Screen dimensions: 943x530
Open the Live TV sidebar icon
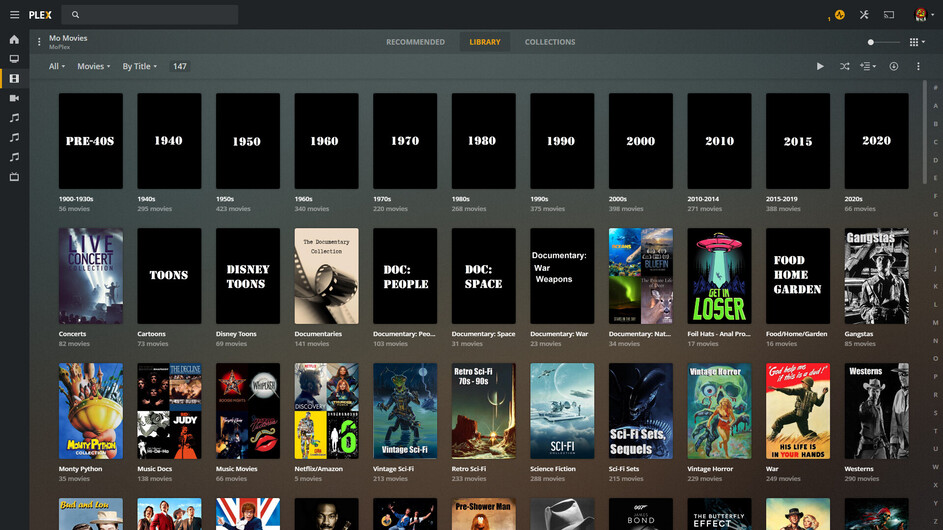(x=14, y=177)
